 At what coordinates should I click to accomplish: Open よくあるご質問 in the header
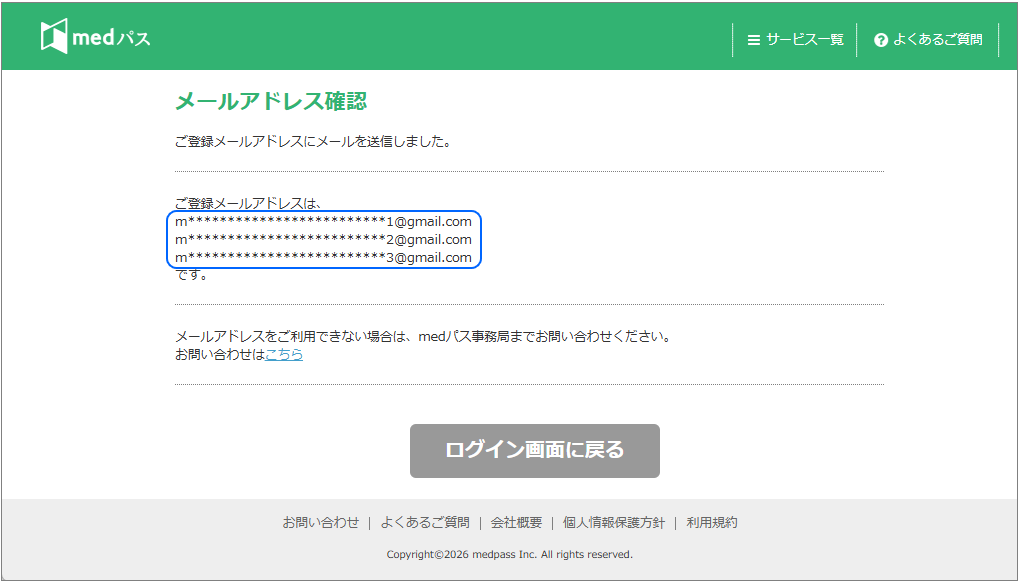(x=937, y=40)
